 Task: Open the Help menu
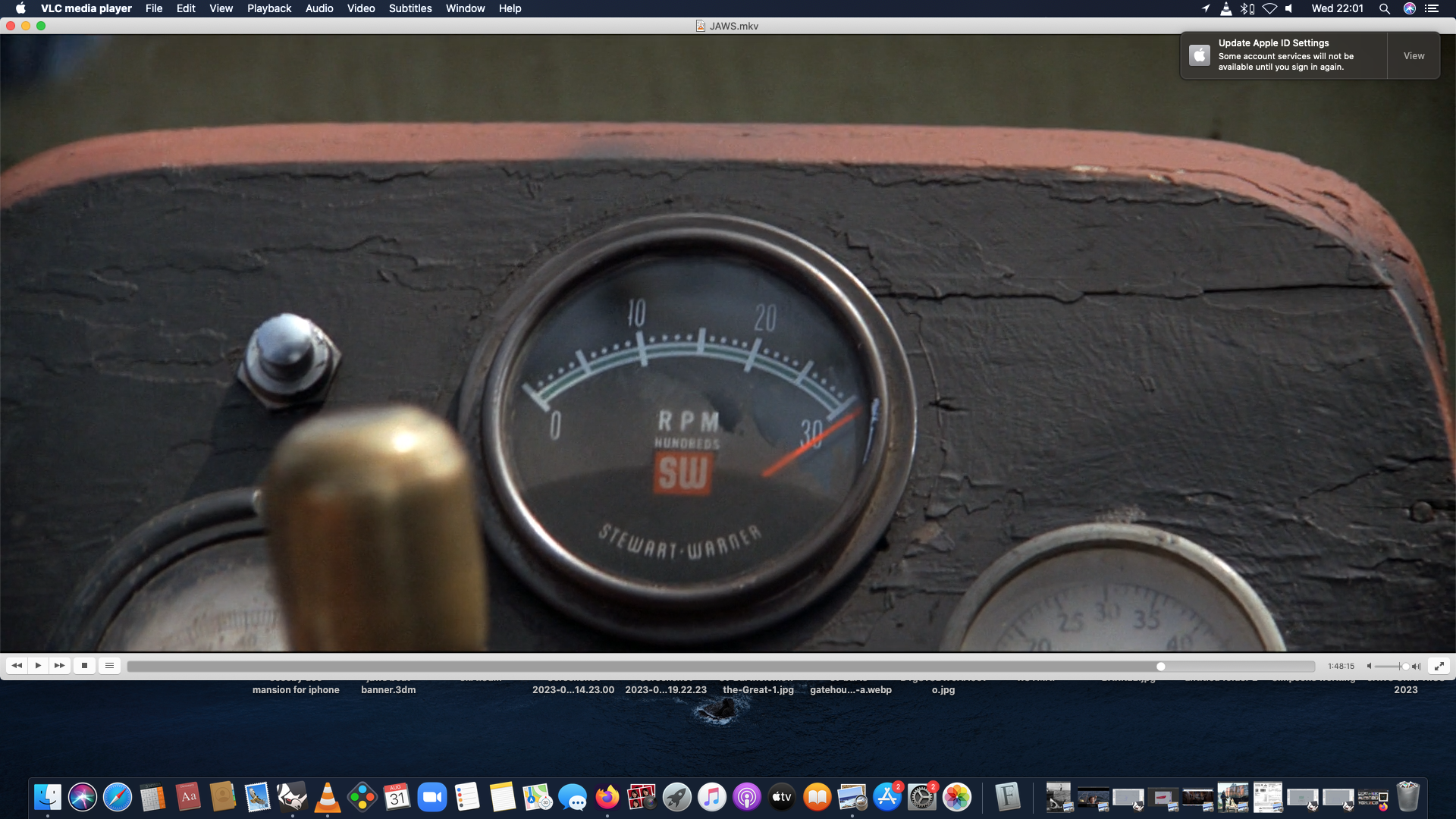click(x=510, y=8)
